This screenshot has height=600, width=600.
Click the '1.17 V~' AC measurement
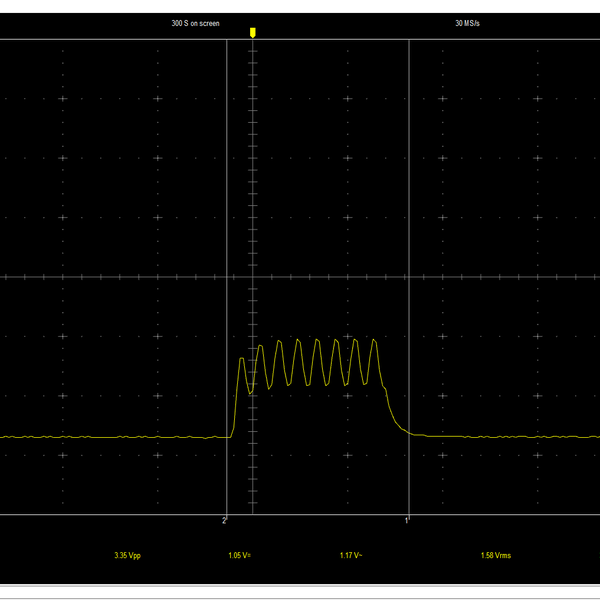click(x=351, y=555)
